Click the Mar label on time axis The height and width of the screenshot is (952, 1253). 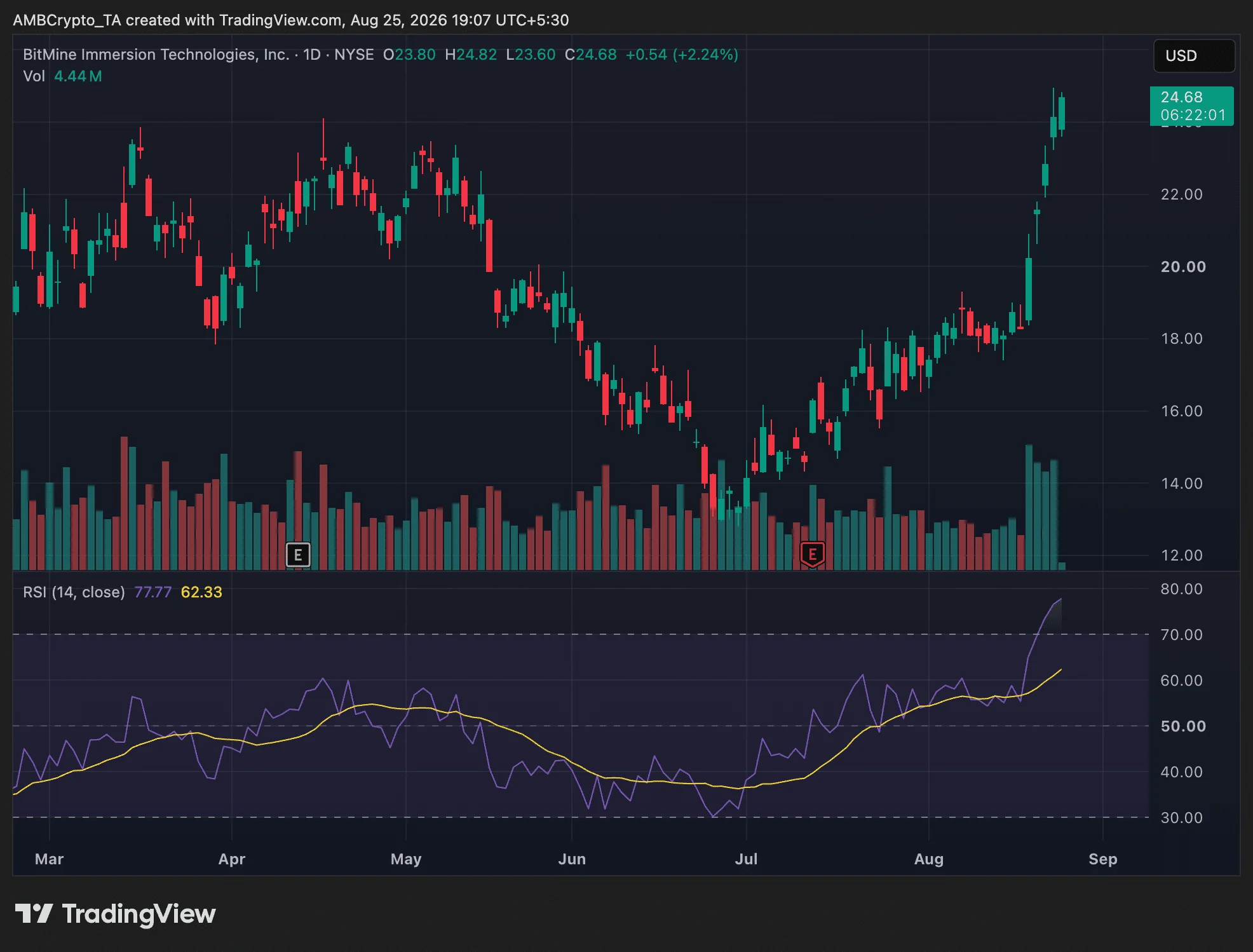(x=49, y=859)
